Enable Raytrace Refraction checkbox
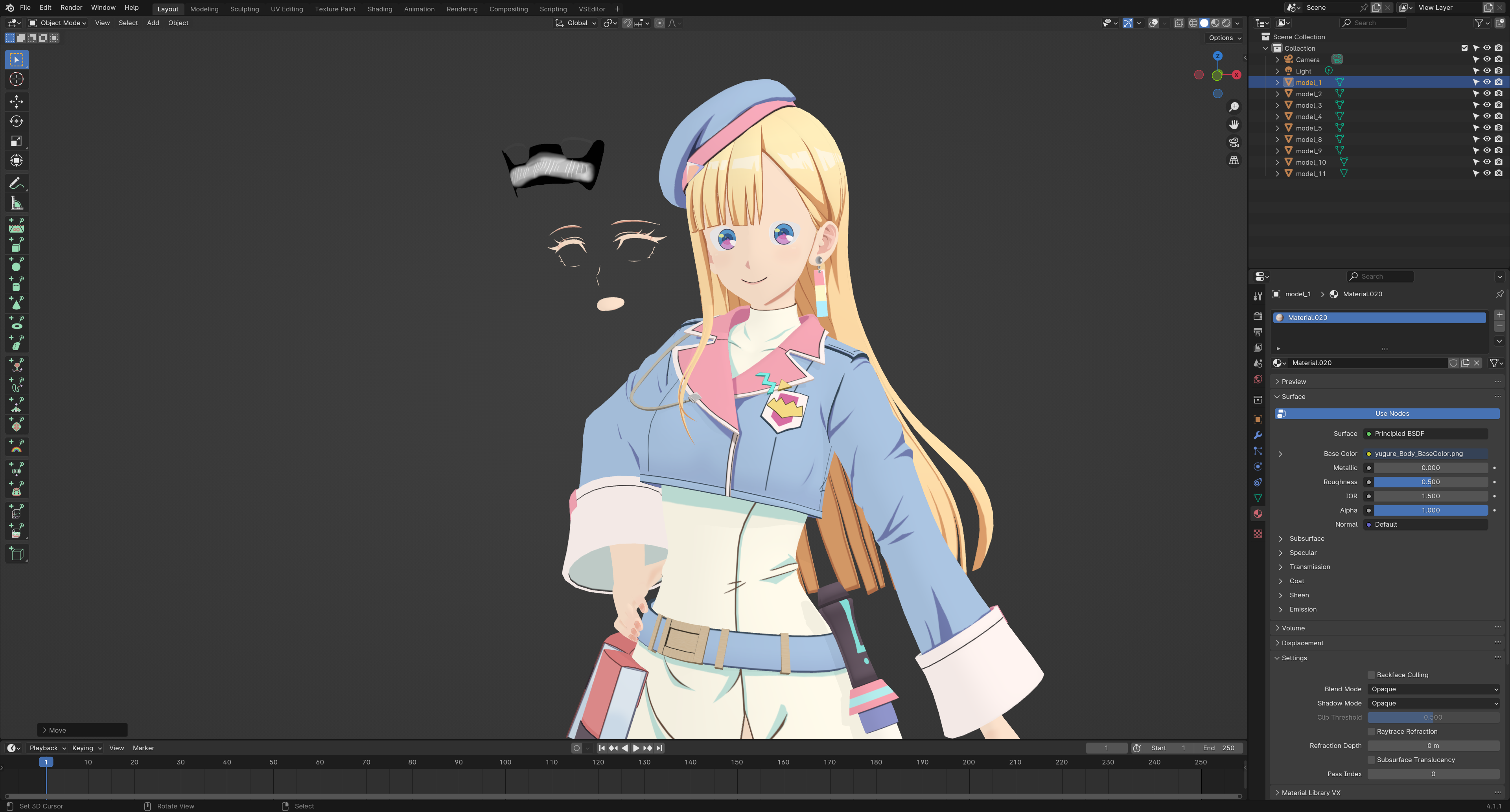The width and height of the screenshot is (1510, 812). (1372, 732)
